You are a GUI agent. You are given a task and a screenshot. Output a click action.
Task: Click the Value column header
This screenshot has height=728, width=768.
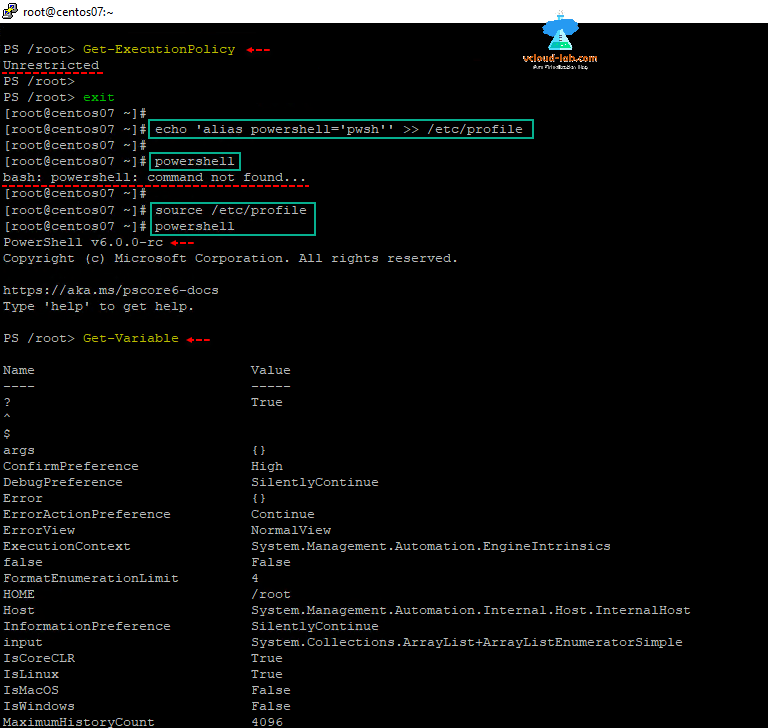pyautogui.click(x=271, y=370)
